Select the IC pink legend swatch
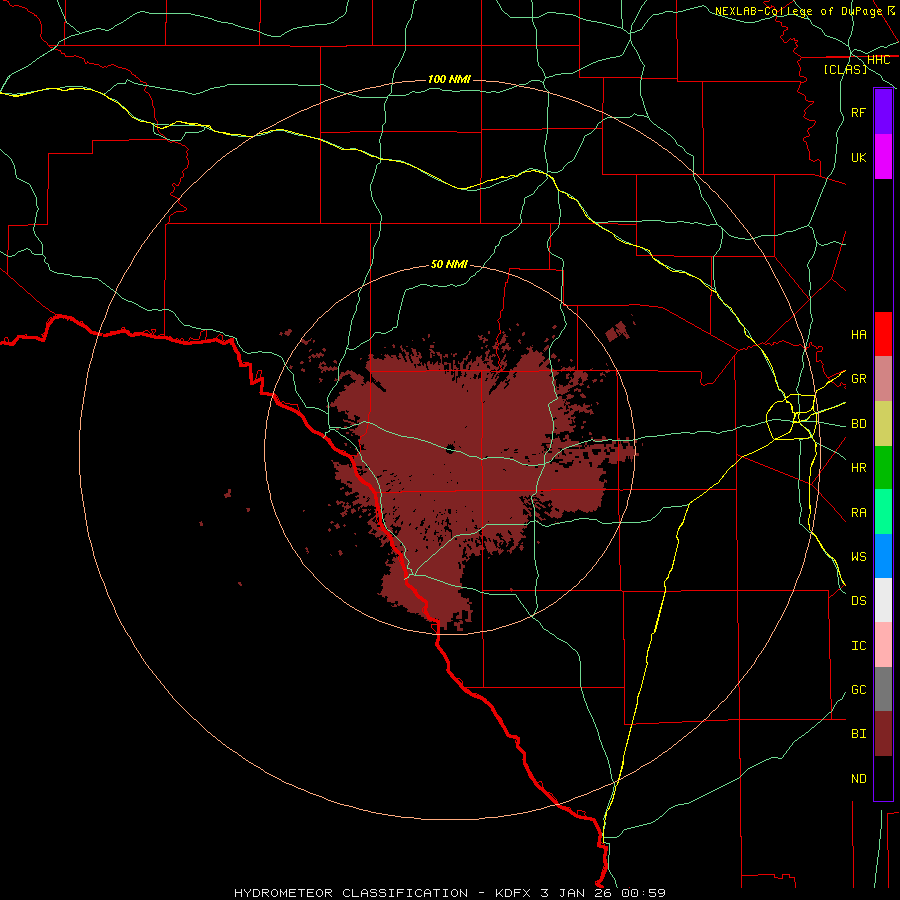This screenshot has height=900, width=900. pos(883,645)
